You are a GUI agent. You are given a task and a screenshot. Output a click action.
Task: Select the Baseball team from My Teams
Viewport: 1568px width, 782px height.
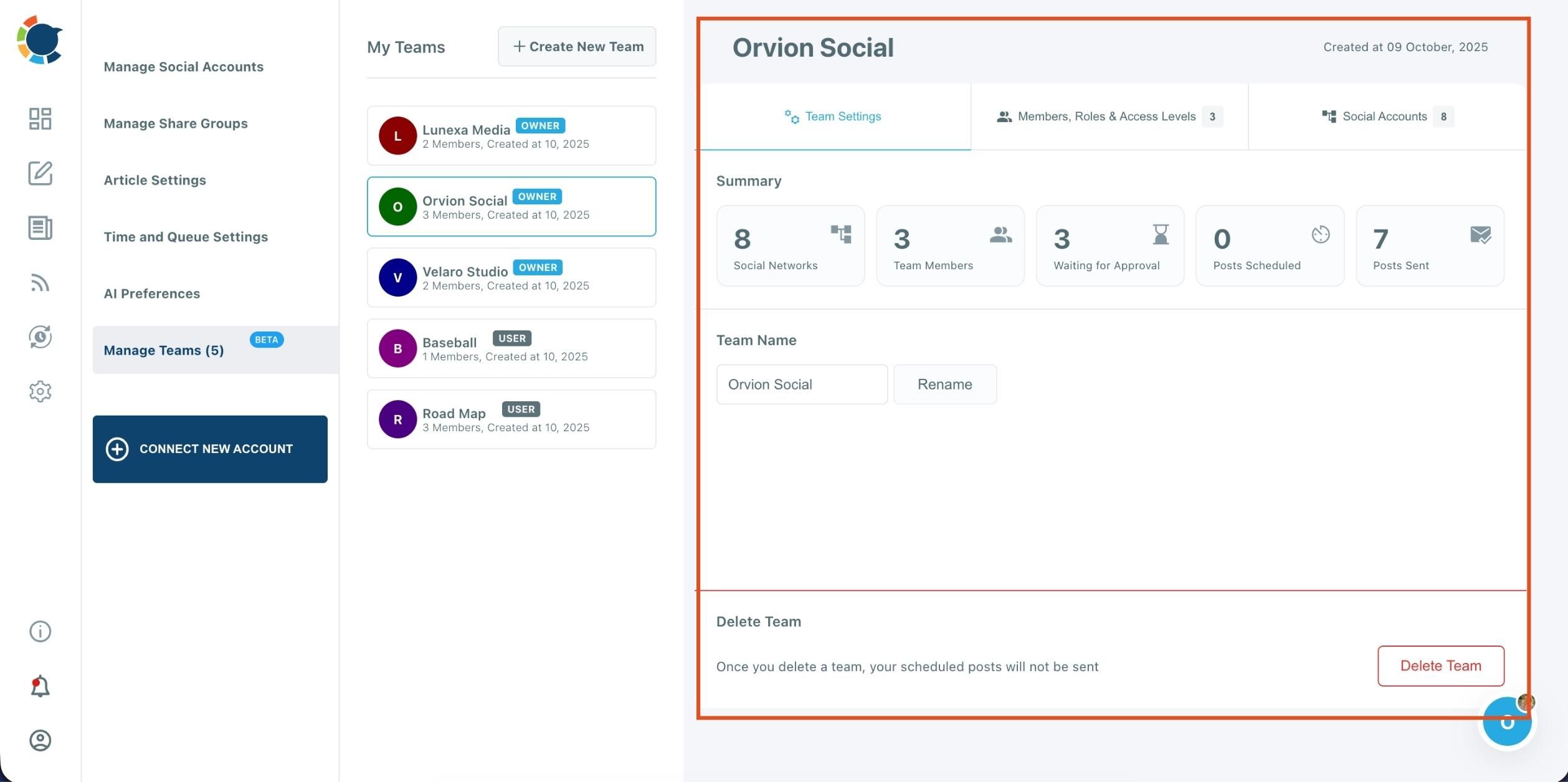click(511, 348)
